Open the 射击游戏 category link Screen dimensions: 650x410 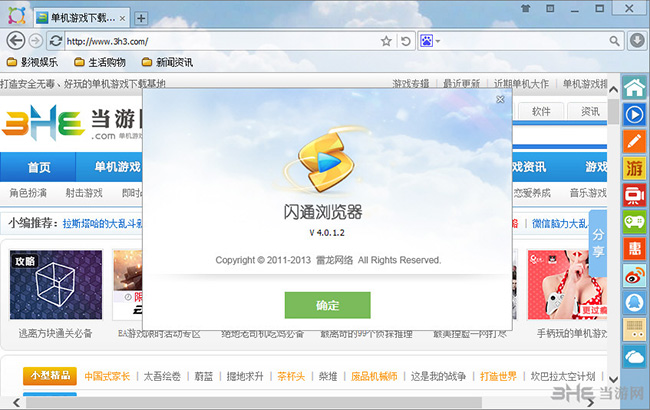click(x=84, y=193)
